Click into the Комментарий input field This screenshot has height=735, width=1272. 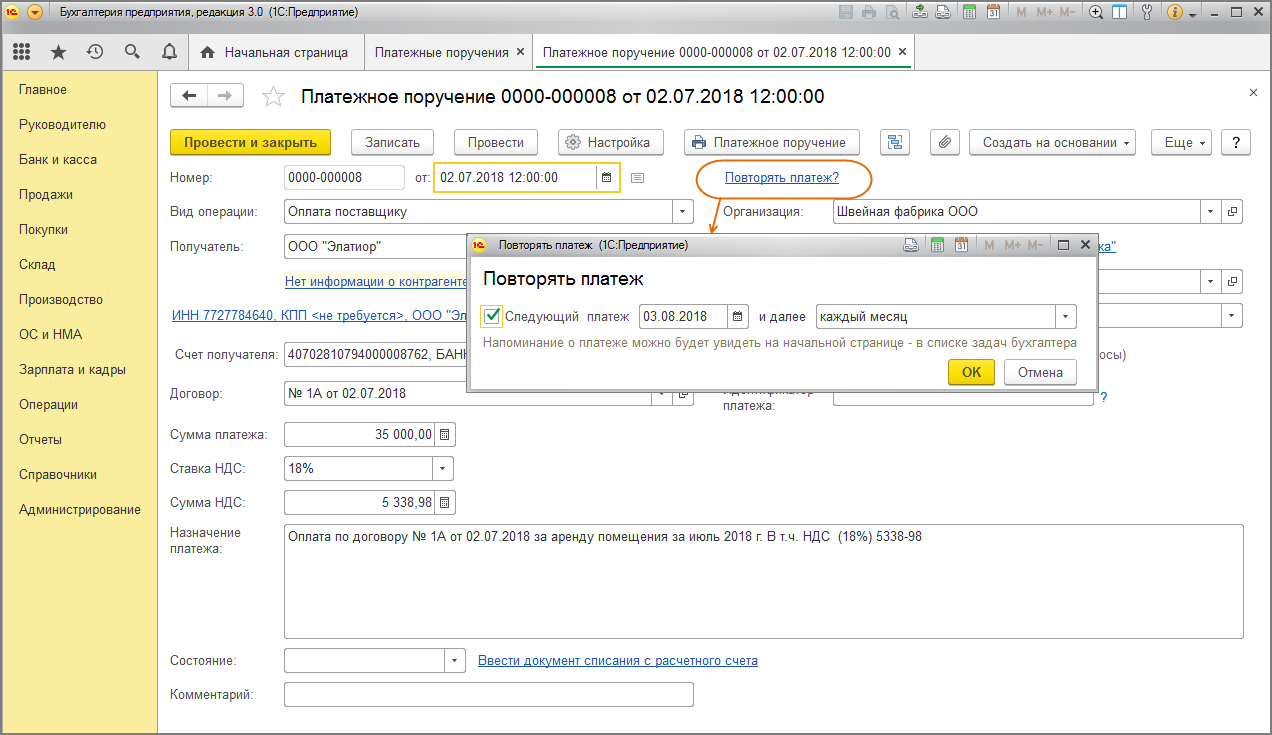click(x=488, y=694)
